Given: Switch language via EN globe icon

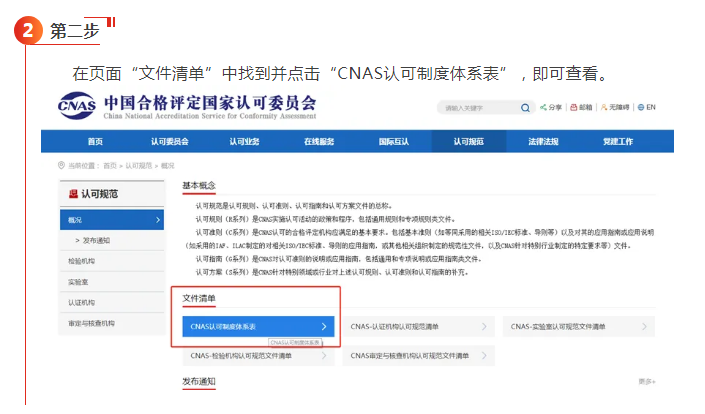Looking at the screenshot, I should 641,107.
